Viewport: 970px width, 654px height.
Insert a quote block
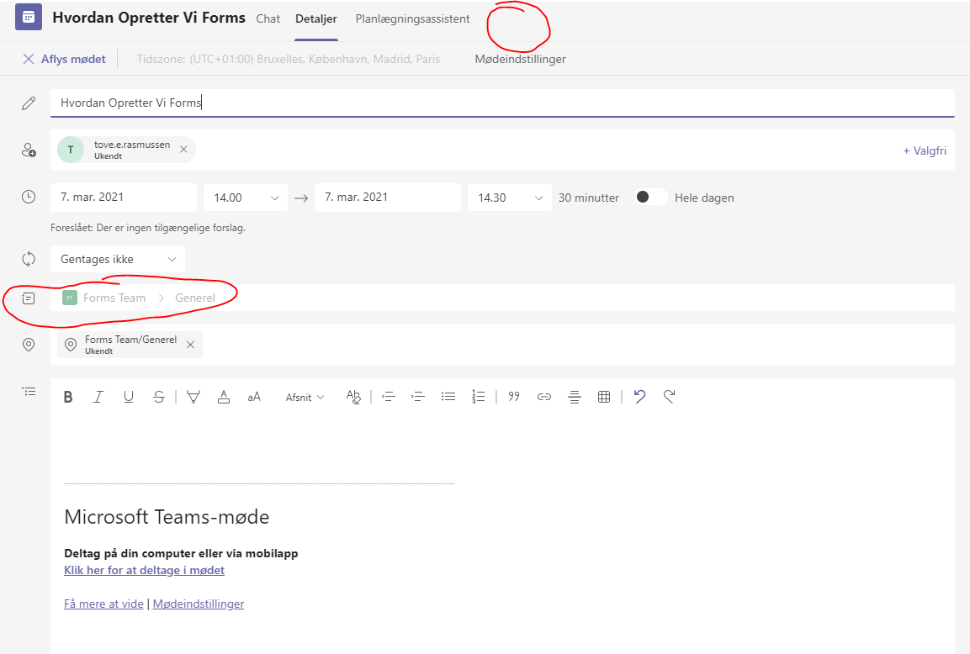click(x=513, y=397)
